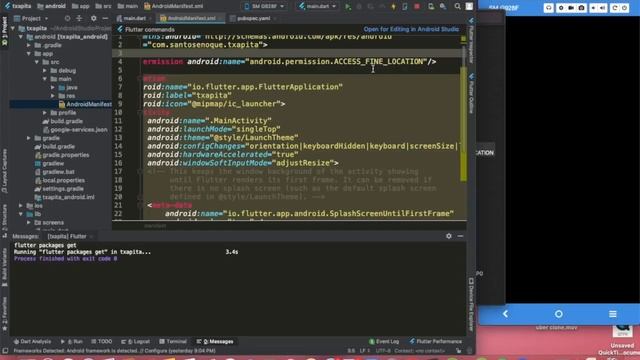Collapse the txapita root project node
The height and width of the screenshot is (360, 640).
13,29
